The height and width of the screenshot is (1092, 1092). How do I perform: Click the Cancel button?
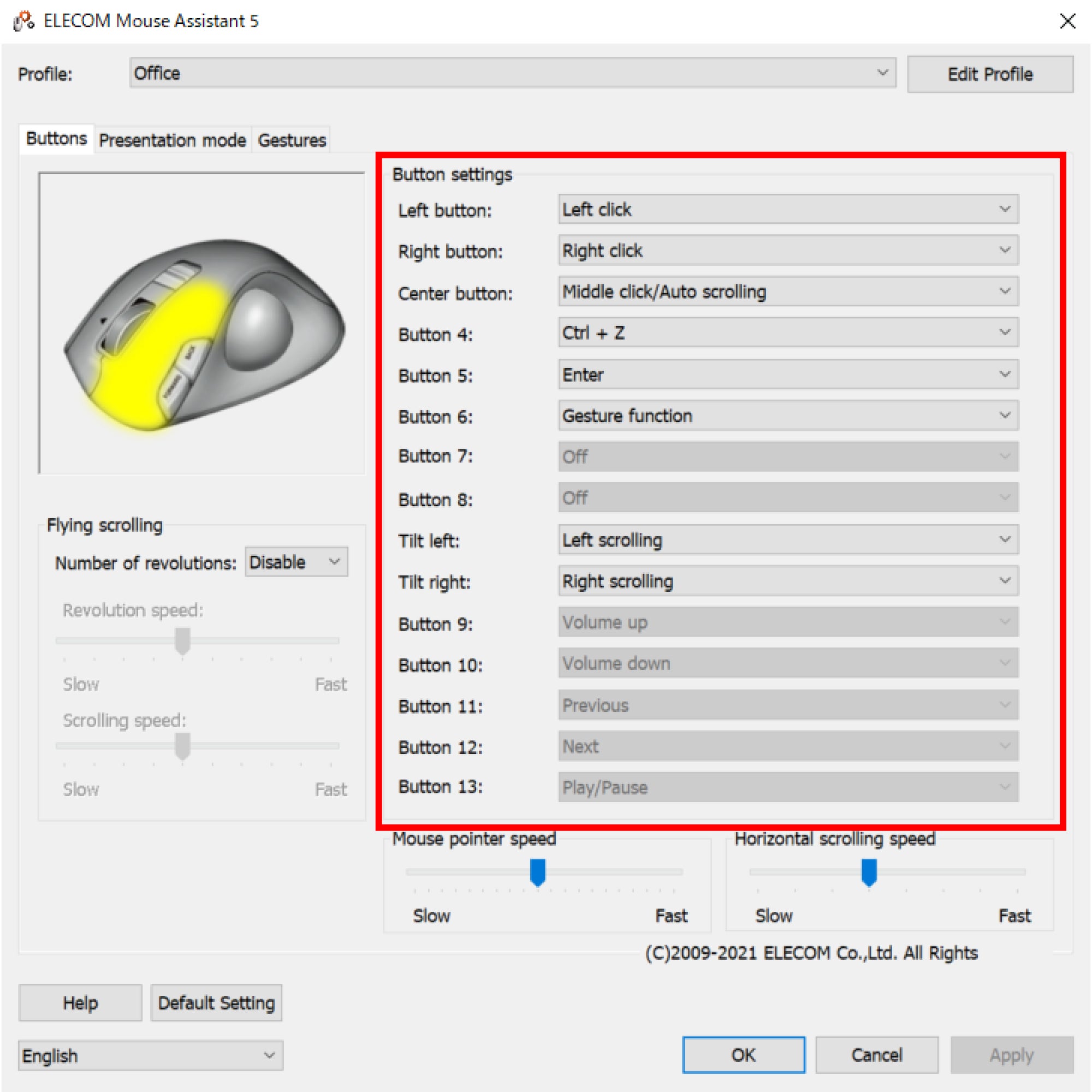877,1055
